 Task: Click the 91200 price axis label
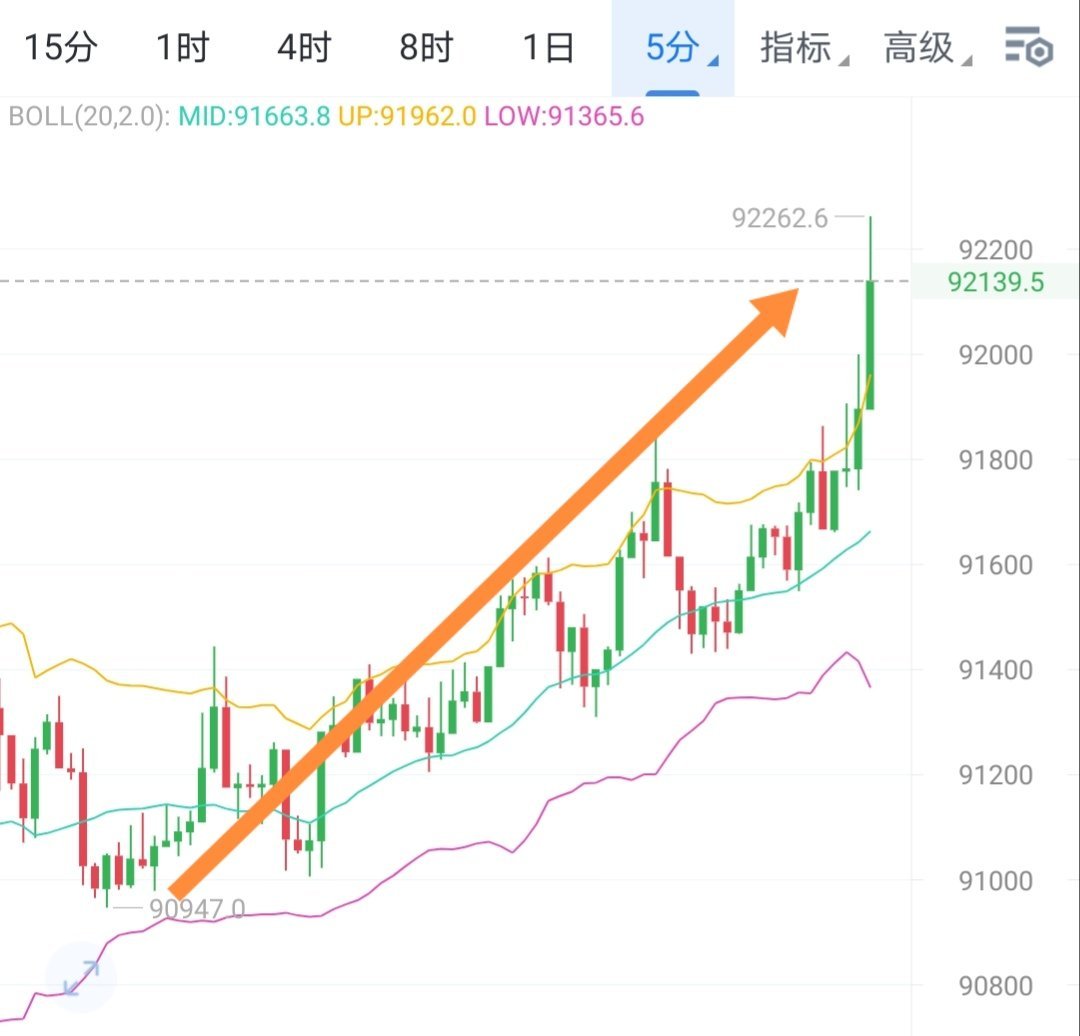pyautogui.click(x=995, y=776)
